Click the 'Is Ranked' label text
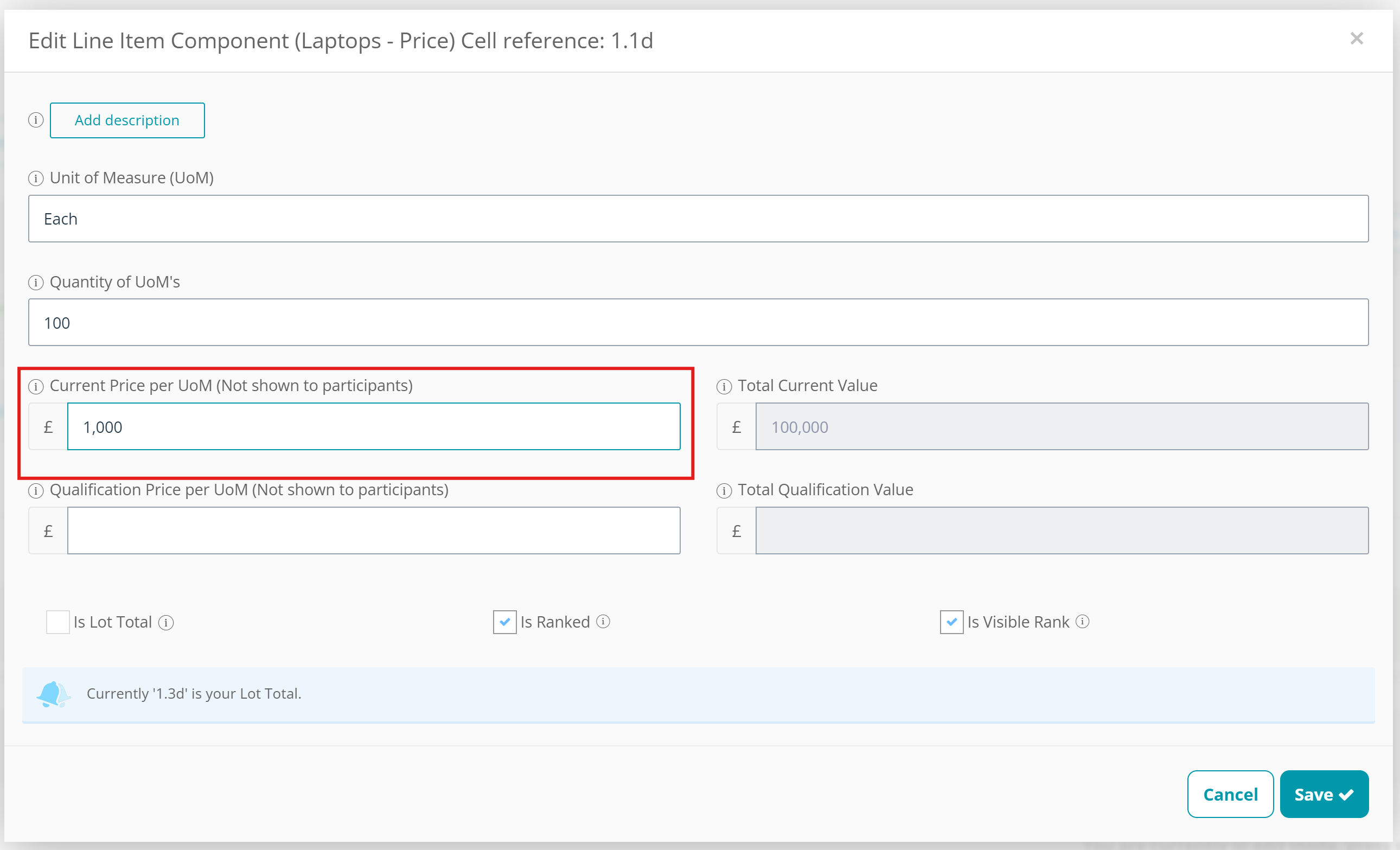 [555, 622]
